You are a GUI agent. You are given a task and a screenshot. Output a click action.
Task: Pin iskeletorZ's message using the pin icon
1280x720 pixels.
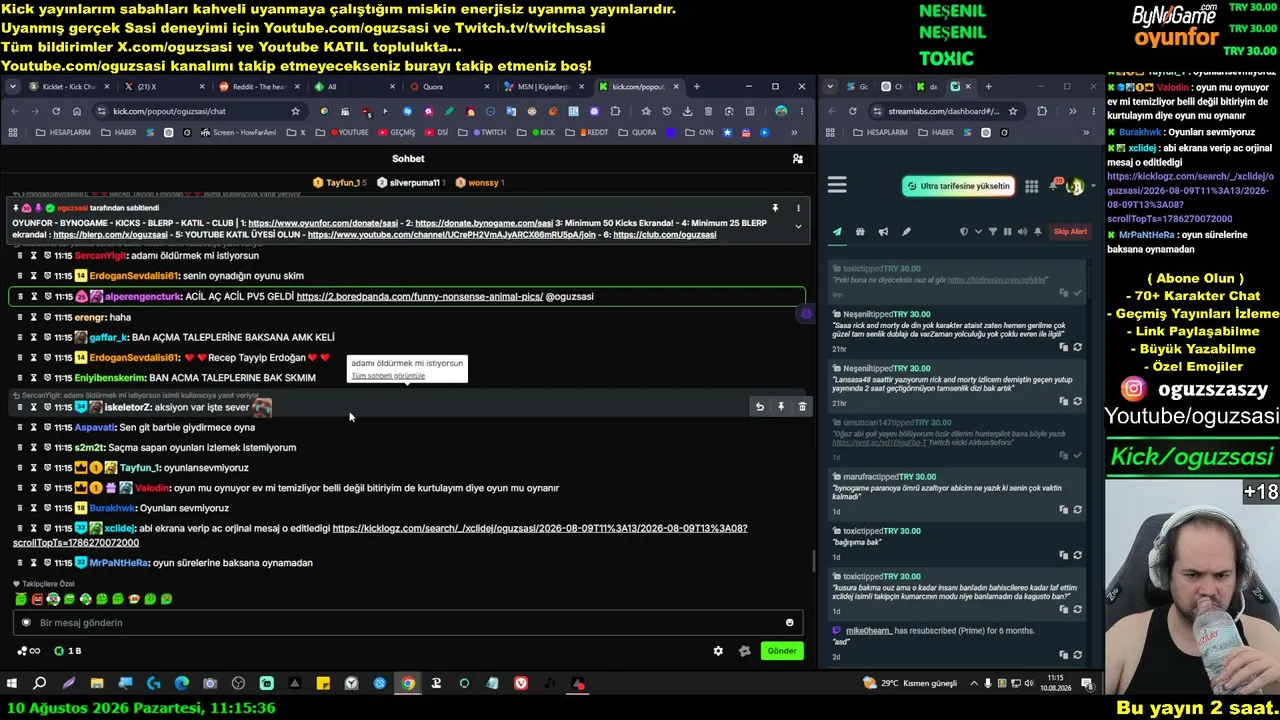click(x=781, y=407)
